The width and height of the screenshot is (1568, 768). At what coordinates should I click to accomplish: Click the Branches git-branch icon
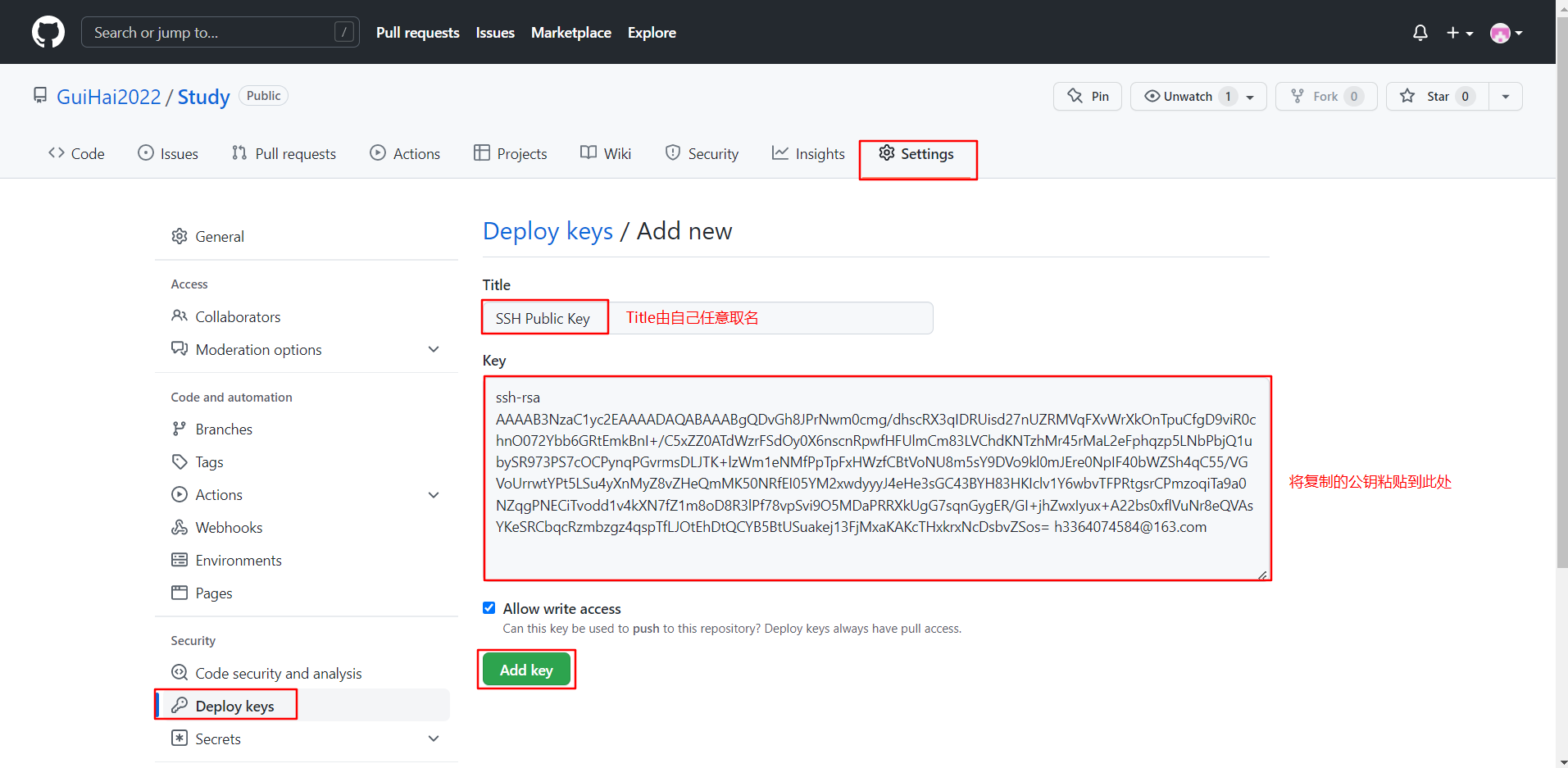pyautogui.click(x=180, y=429)
